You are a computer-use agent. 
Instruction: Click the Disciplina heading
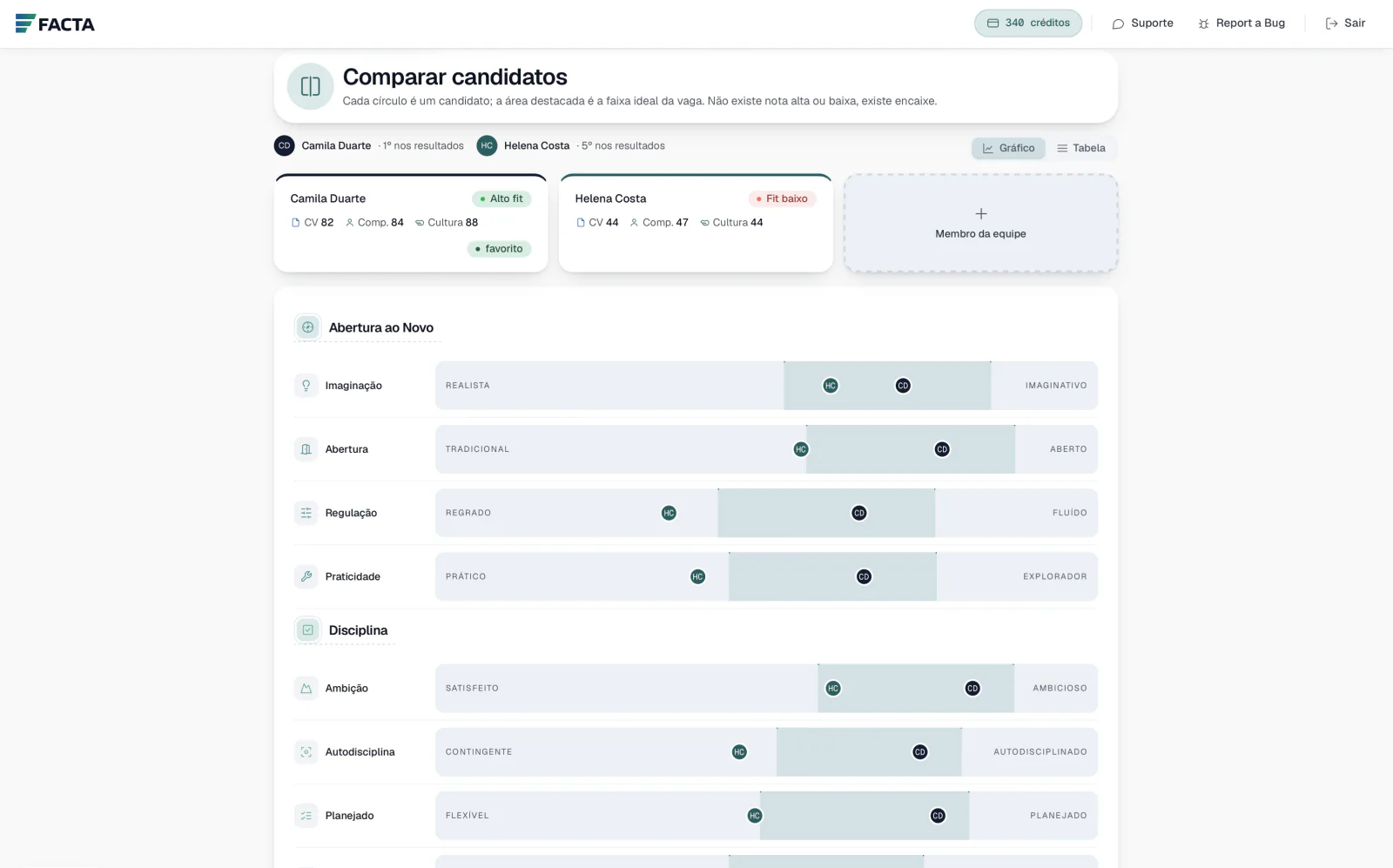[x=358, y=630]
